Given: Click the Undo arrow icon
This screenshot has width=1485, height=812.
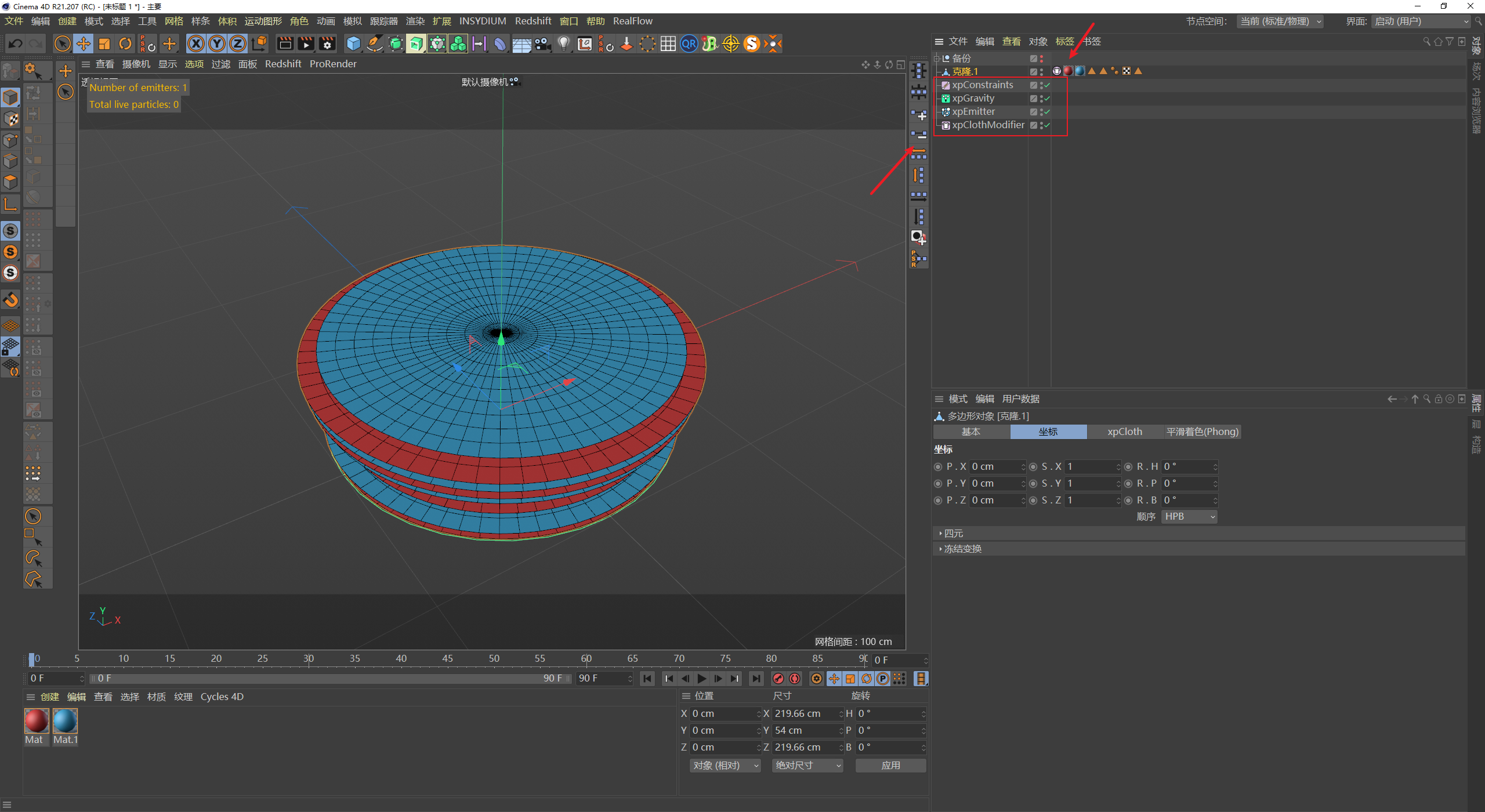Looking at the screenshot, I should click(16, 43).
